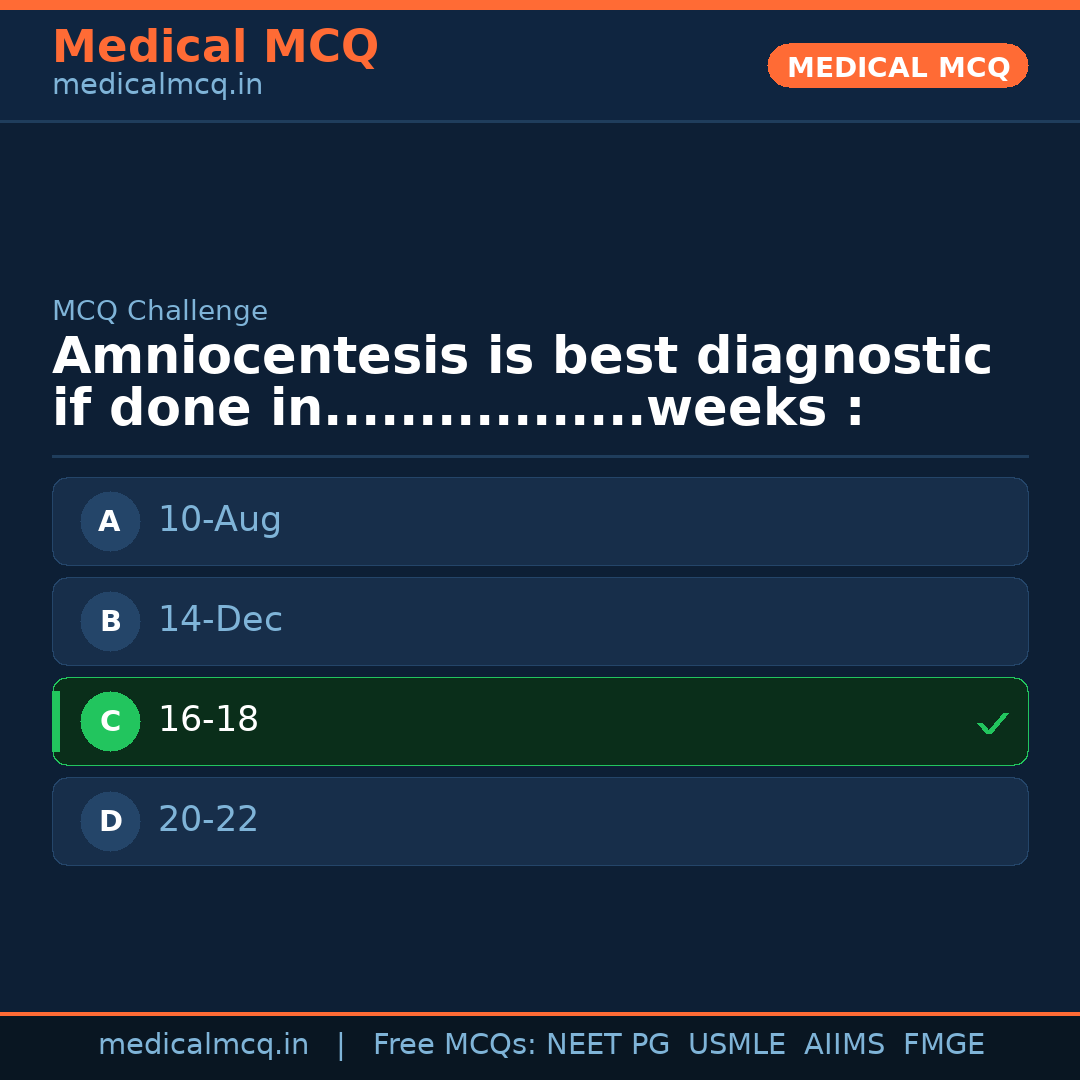This screenshot has height=1080, width=1080.
Task: Choose the "14-Dec" answer text
Action: click(x=220, y=620)
